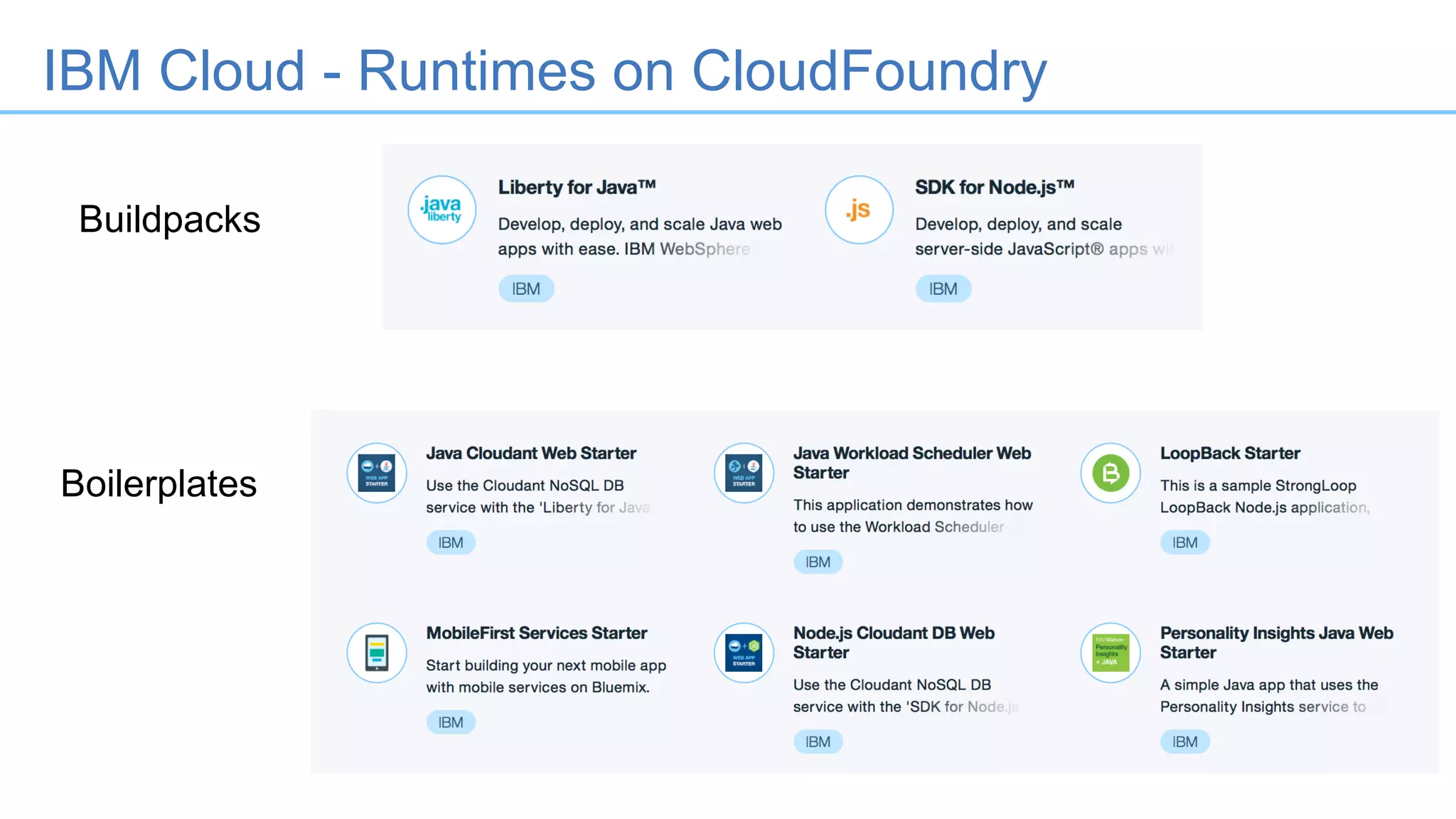
Task: Click 'Start building your next mobile app' text
Action: tap(546, 665)
